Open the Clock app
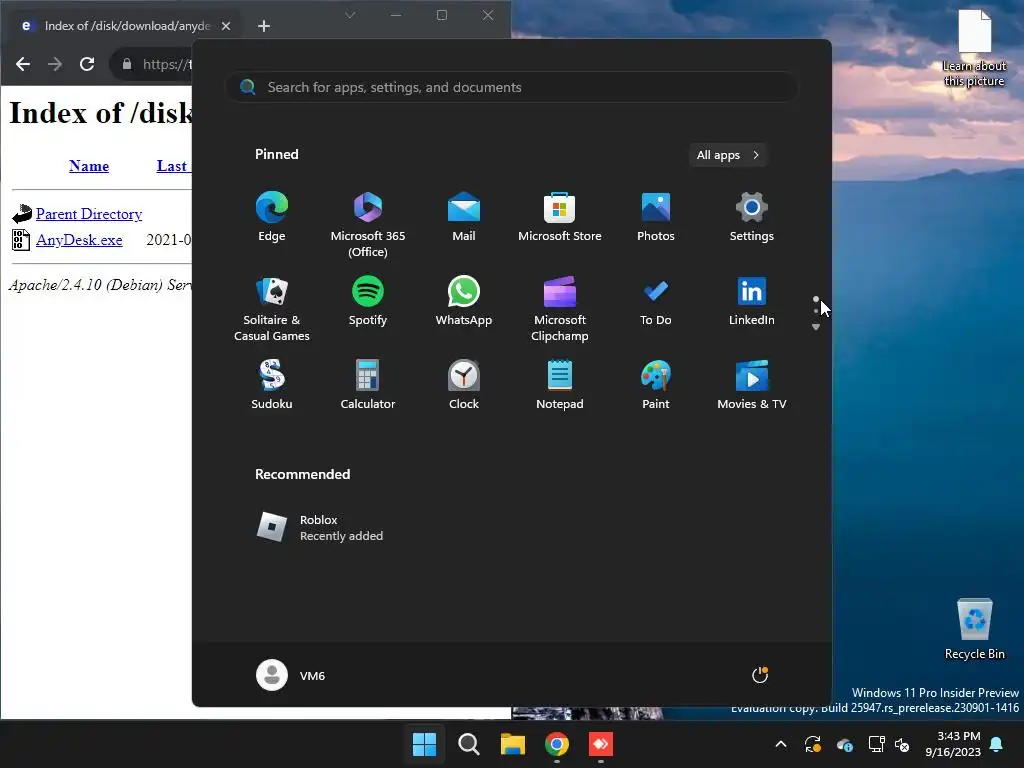Image resolution: width=1024 pixels, height=768 pixels. click(464, 385)
